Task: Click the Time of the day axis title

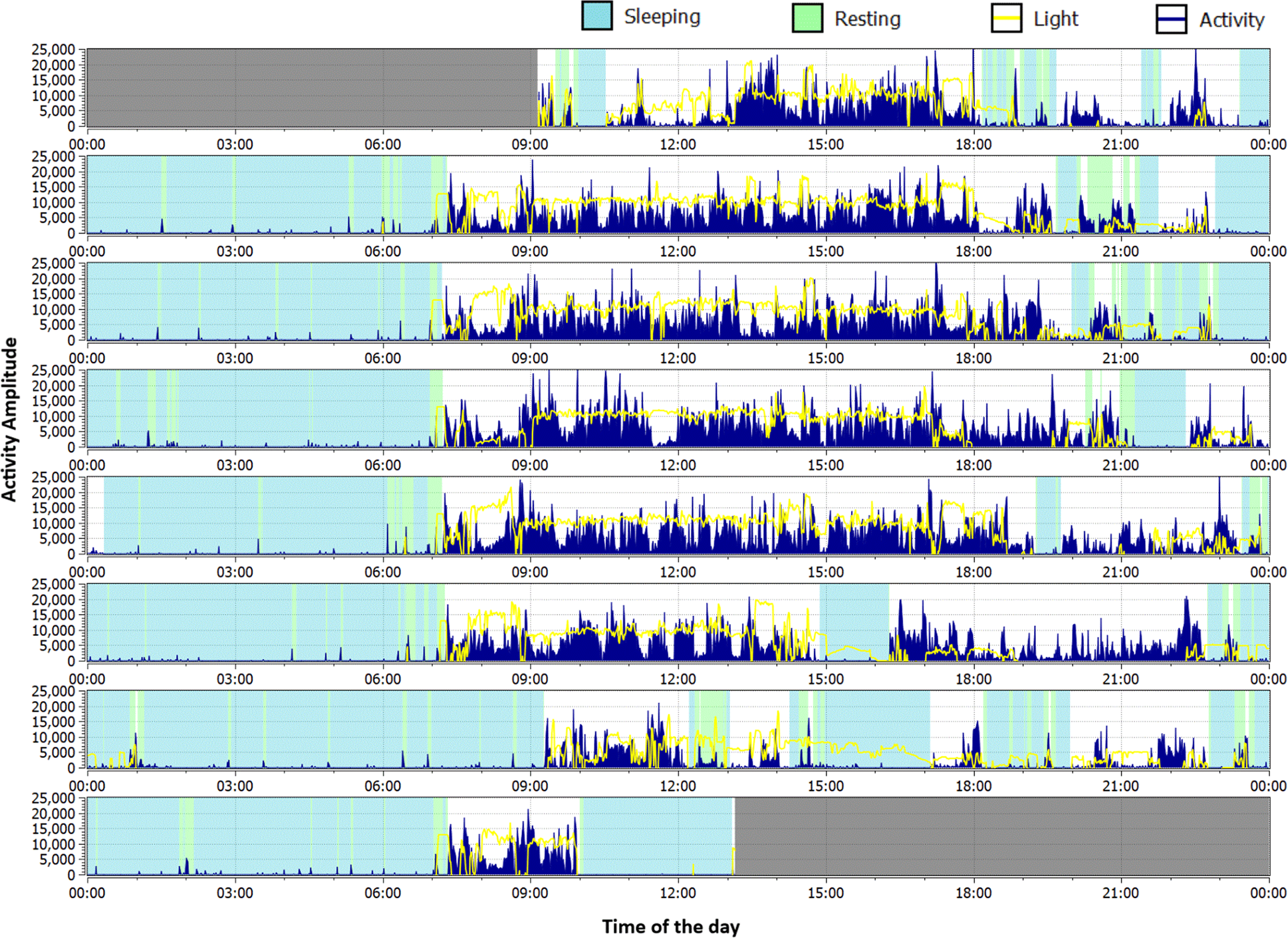Action: [670, 926]
